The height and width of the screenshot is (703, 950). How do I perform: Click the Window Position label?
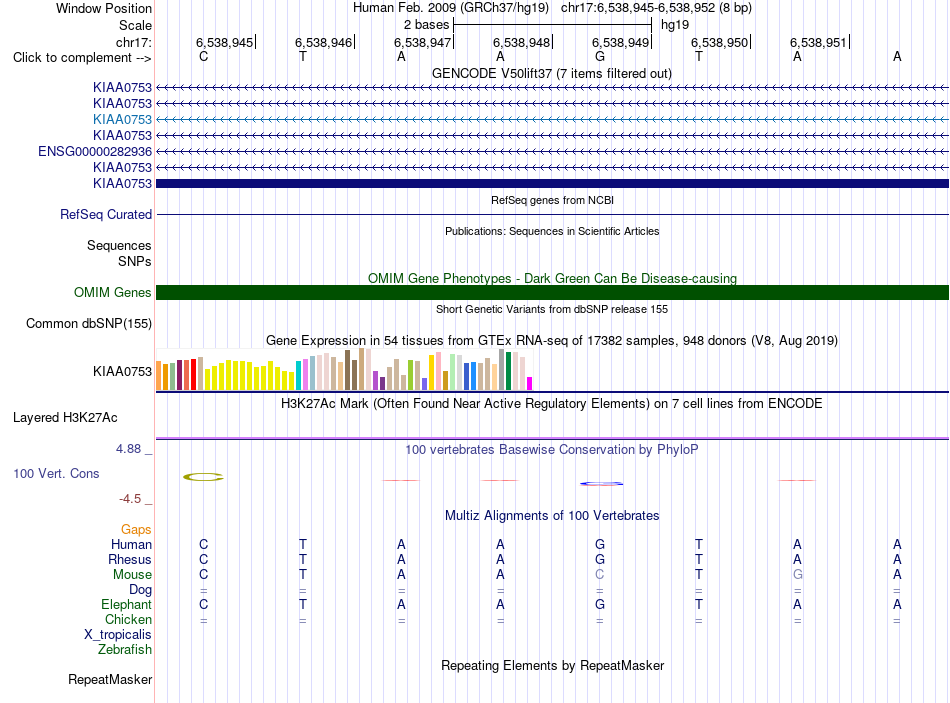104,8
